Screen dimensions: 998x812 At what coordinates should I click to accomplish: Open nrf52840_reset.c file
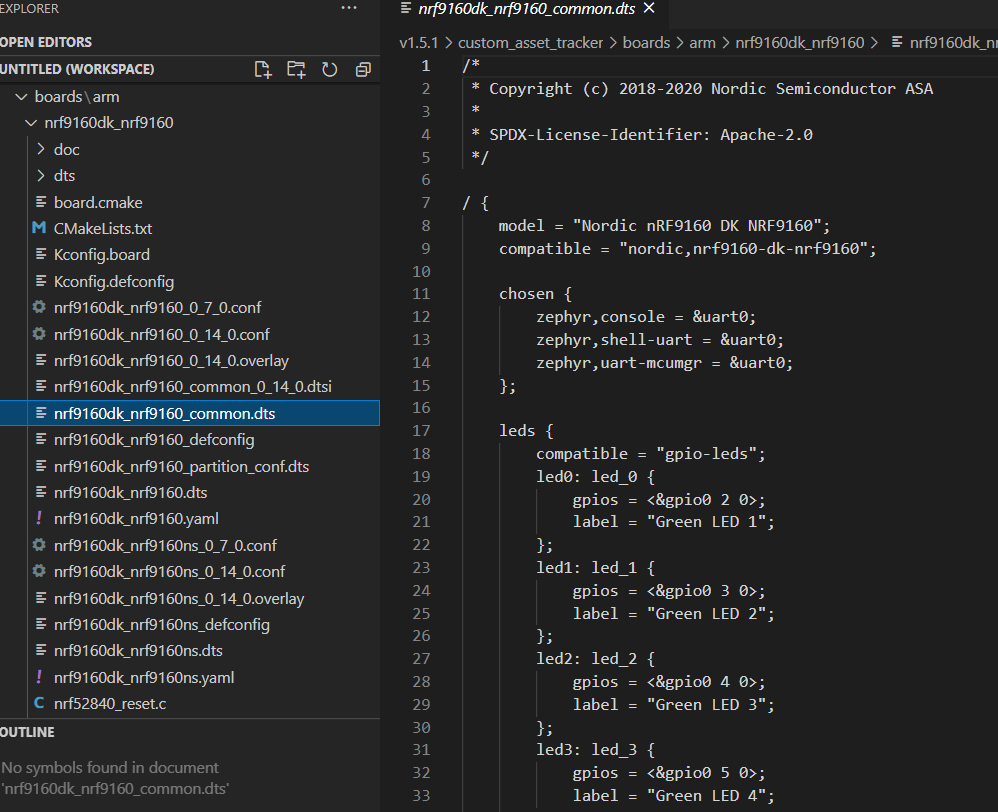click(x=110, y=704)
